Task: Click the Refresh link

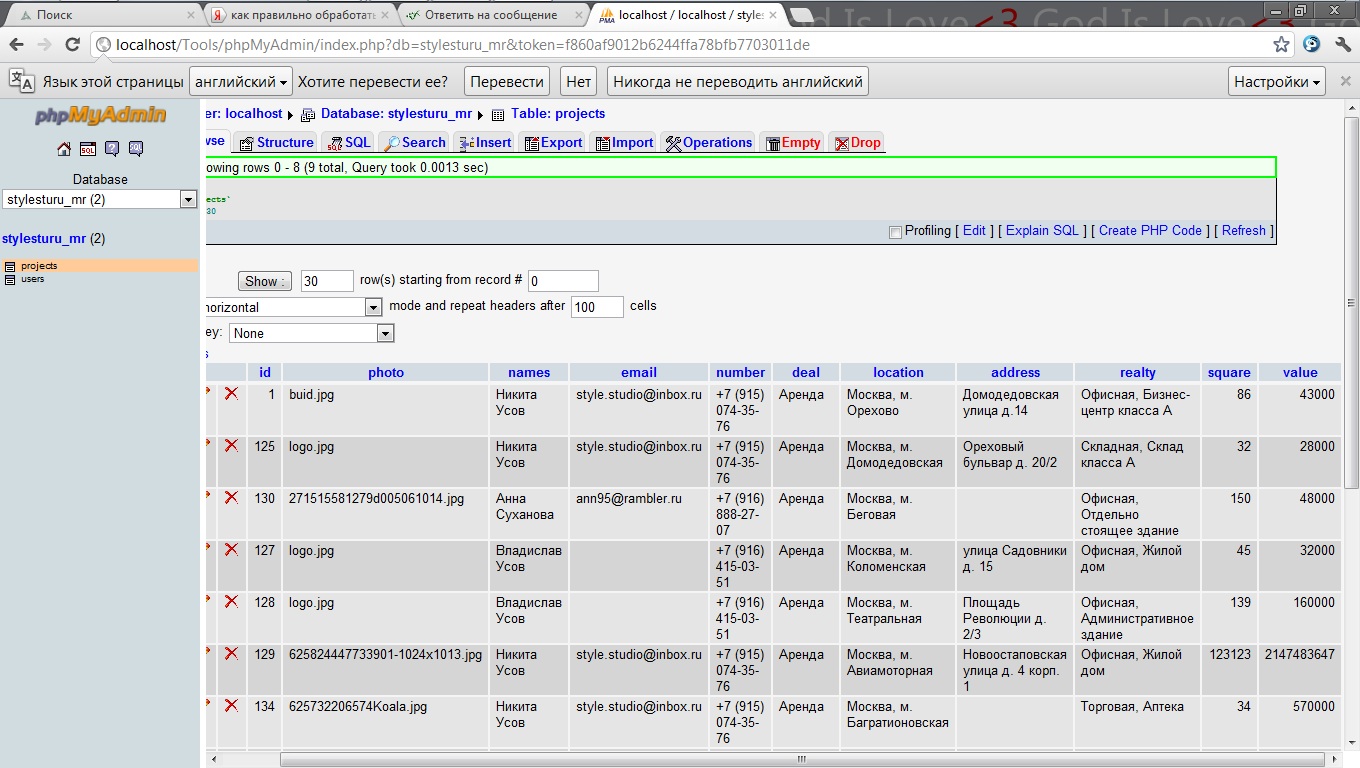Action: tap(1243, 231)
